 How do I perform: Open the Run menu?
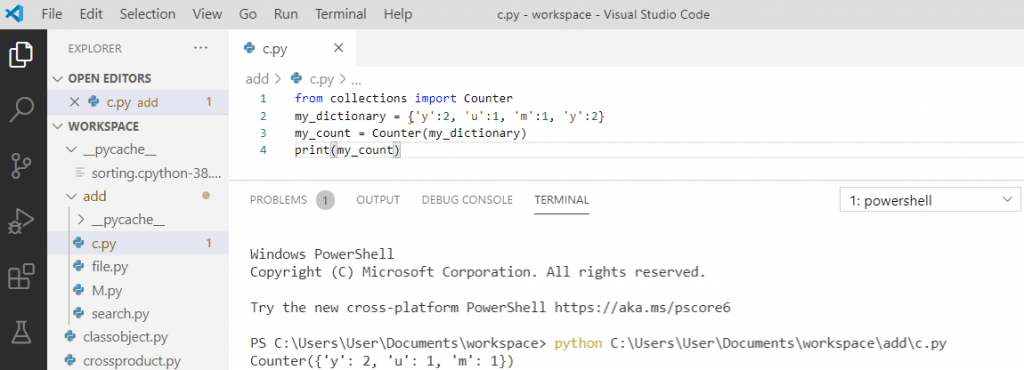coord(286,14)
